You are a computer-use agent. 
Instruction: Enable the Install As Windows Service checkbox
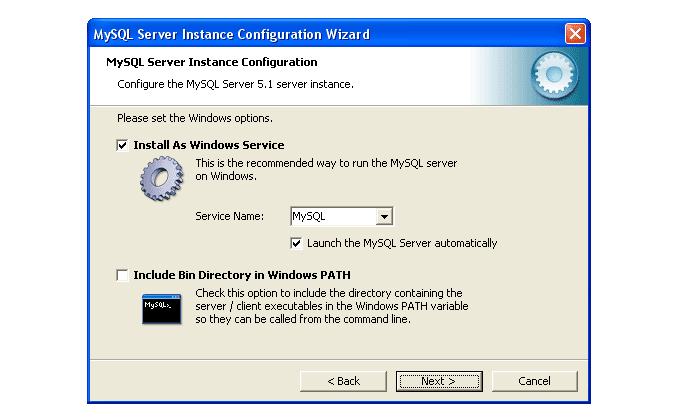[122, 145]
